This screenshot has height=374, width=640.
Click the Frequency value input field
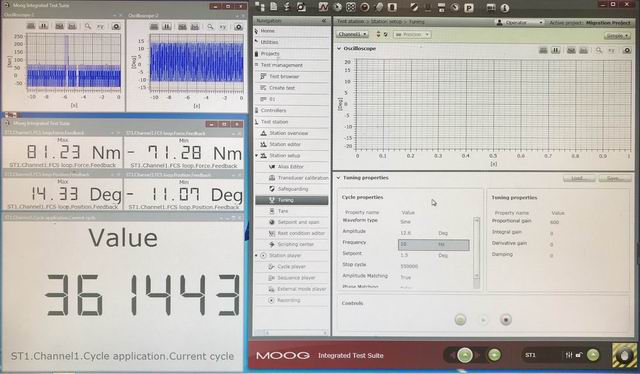[x=433, y=245]
